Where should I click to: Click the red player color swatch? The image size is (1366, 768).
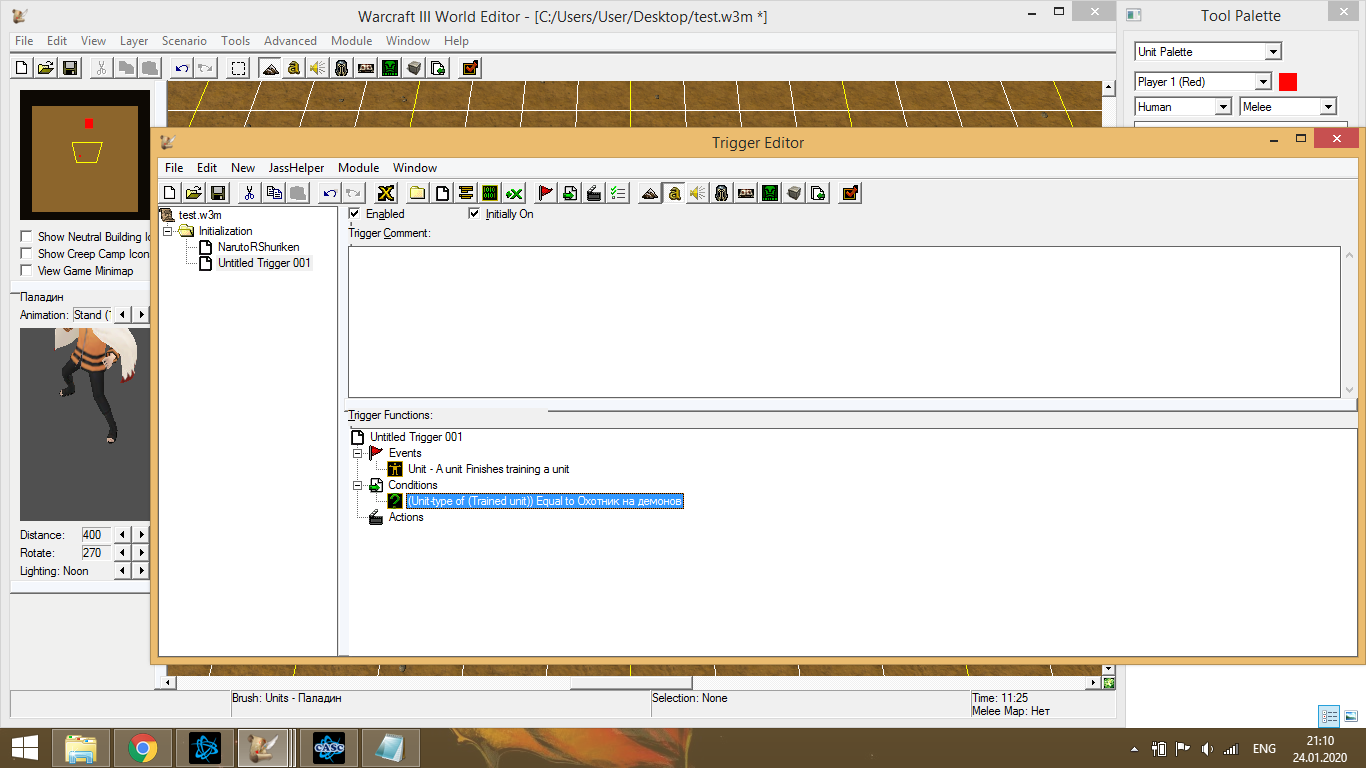click(1288, 82)
